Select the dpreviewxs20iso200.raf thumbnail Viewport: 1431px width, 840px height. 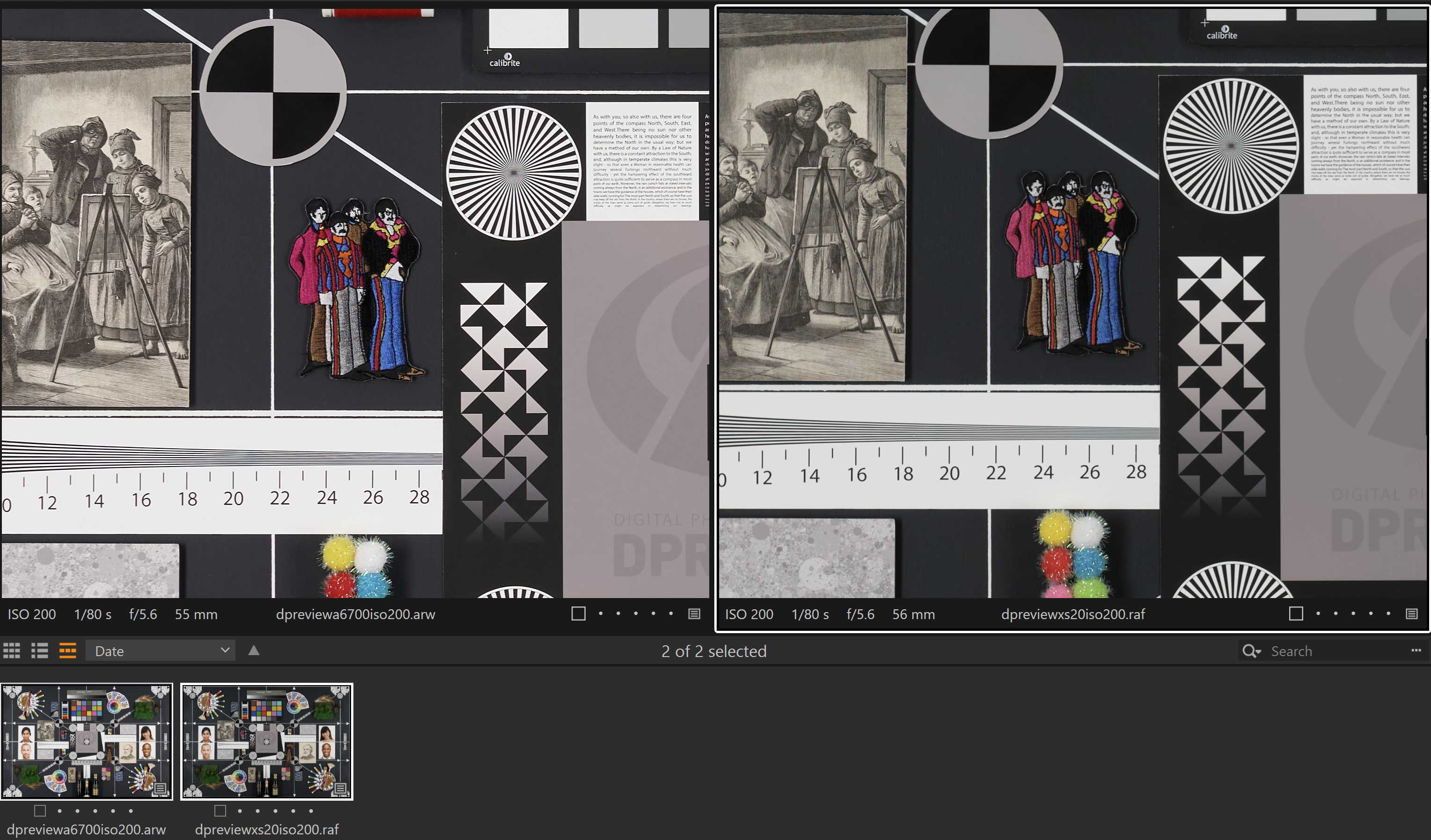[267, 741]
